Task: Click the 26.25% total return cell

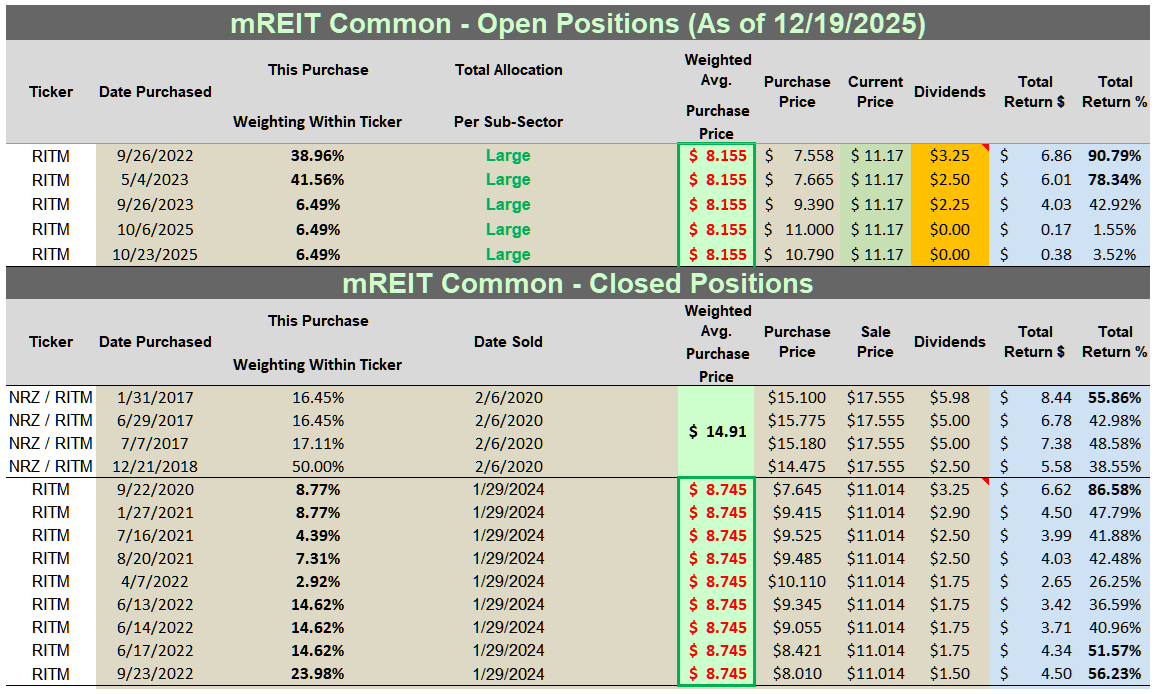Action: click(x=1114, y=582)
